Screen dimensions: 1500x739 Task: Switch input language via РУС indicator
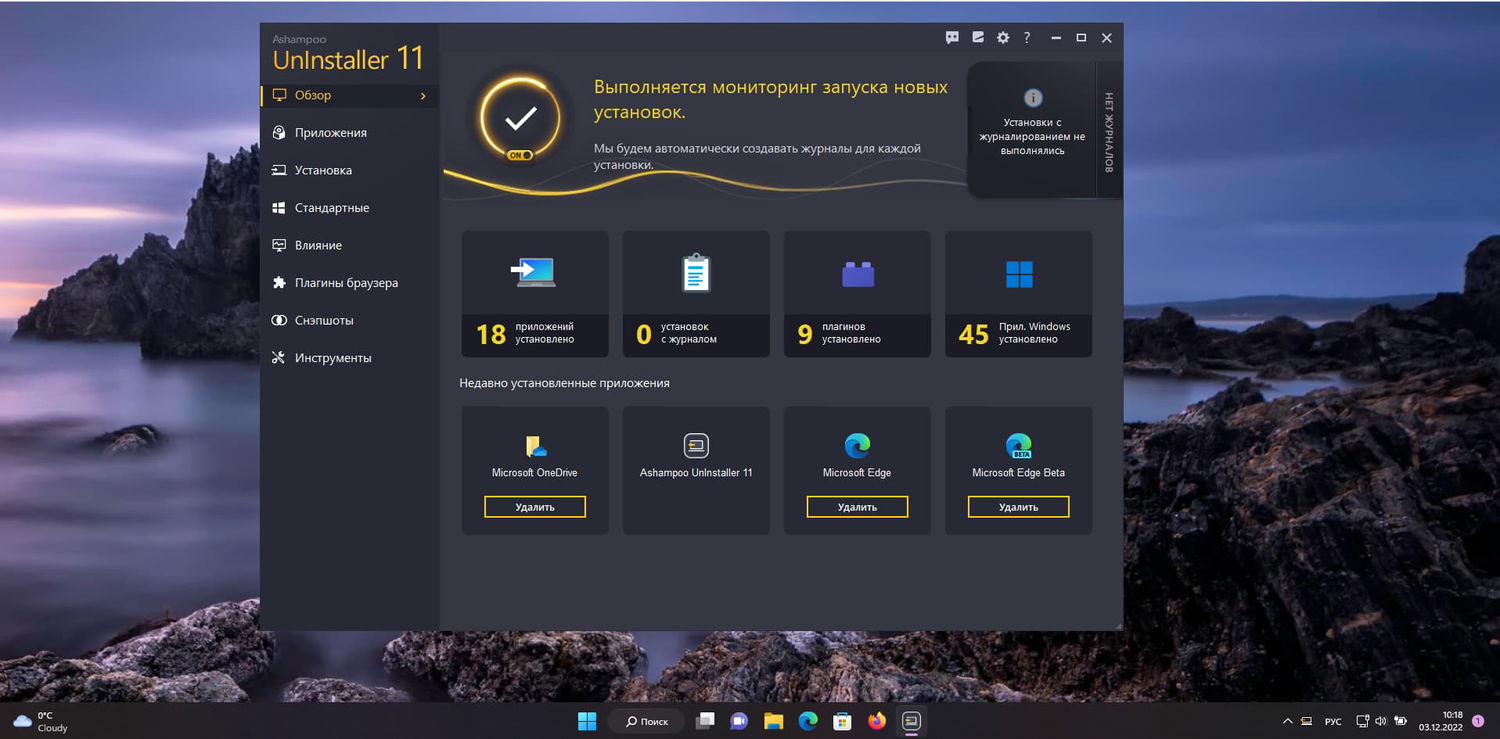point(1333,721)
